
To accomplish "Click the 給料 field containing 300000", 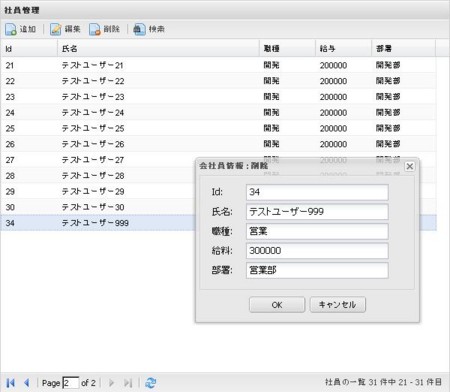I will coord(317,251).
